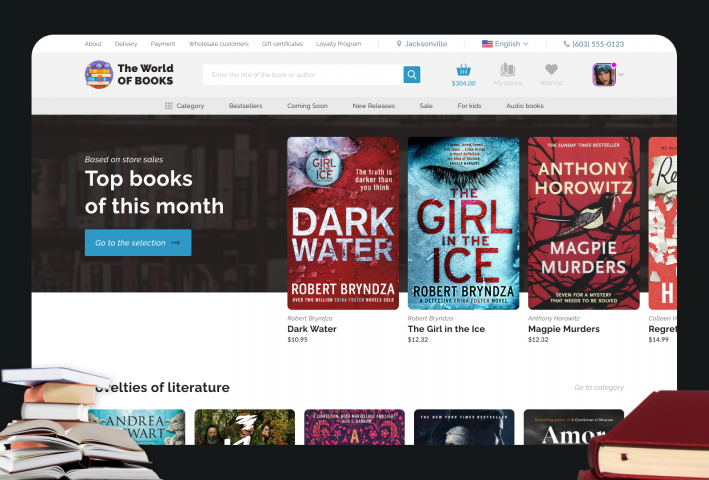Follow the Go to category link
The image size is (709, 480).
(x=599, y=387)
